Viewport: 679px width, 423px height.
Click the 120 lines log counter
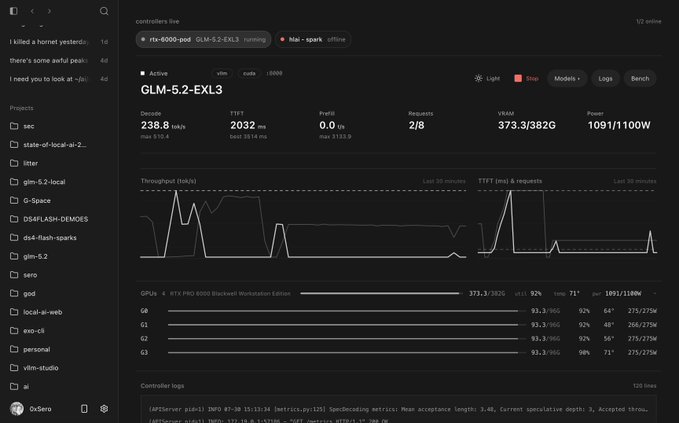(x=644, y=386)
